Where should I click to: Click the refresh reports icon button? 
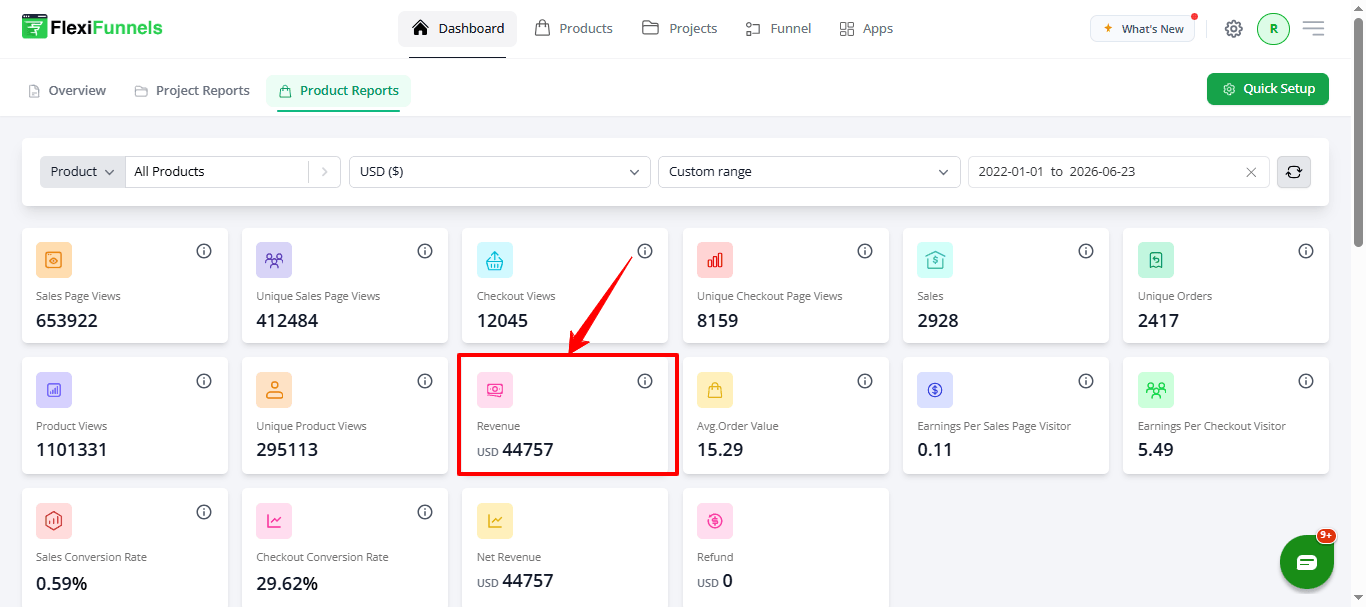click(x=1294, y=172)
